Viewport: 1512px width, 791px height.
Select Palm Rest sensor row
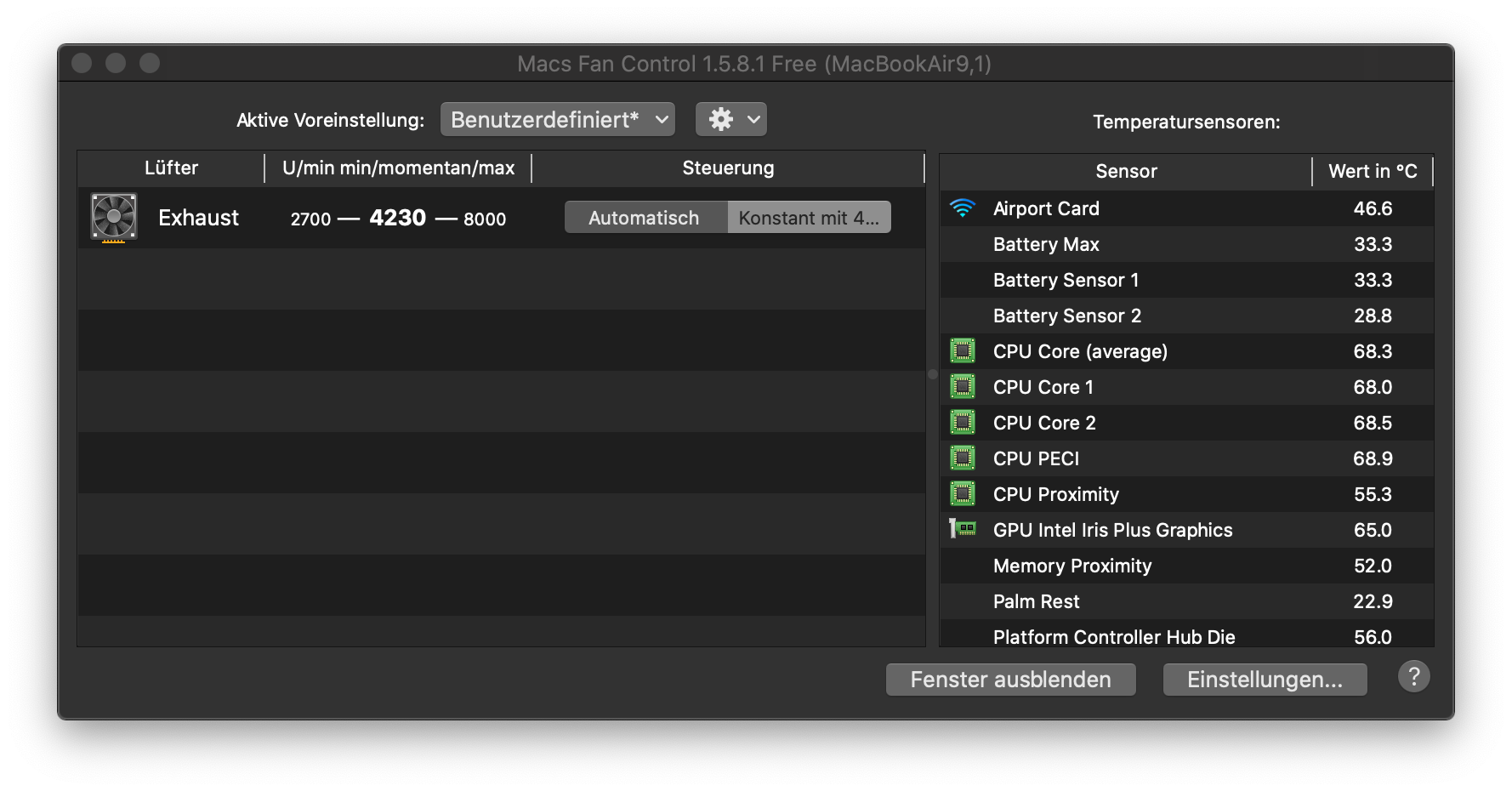[x=1186, y=601]
